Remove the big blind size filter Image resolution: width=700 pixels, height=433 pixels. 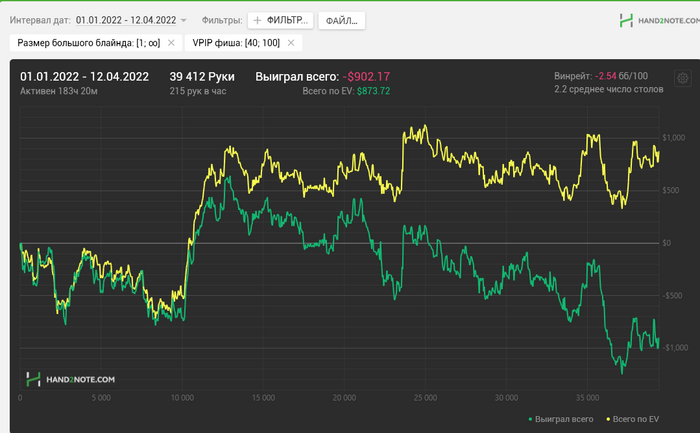171,43
